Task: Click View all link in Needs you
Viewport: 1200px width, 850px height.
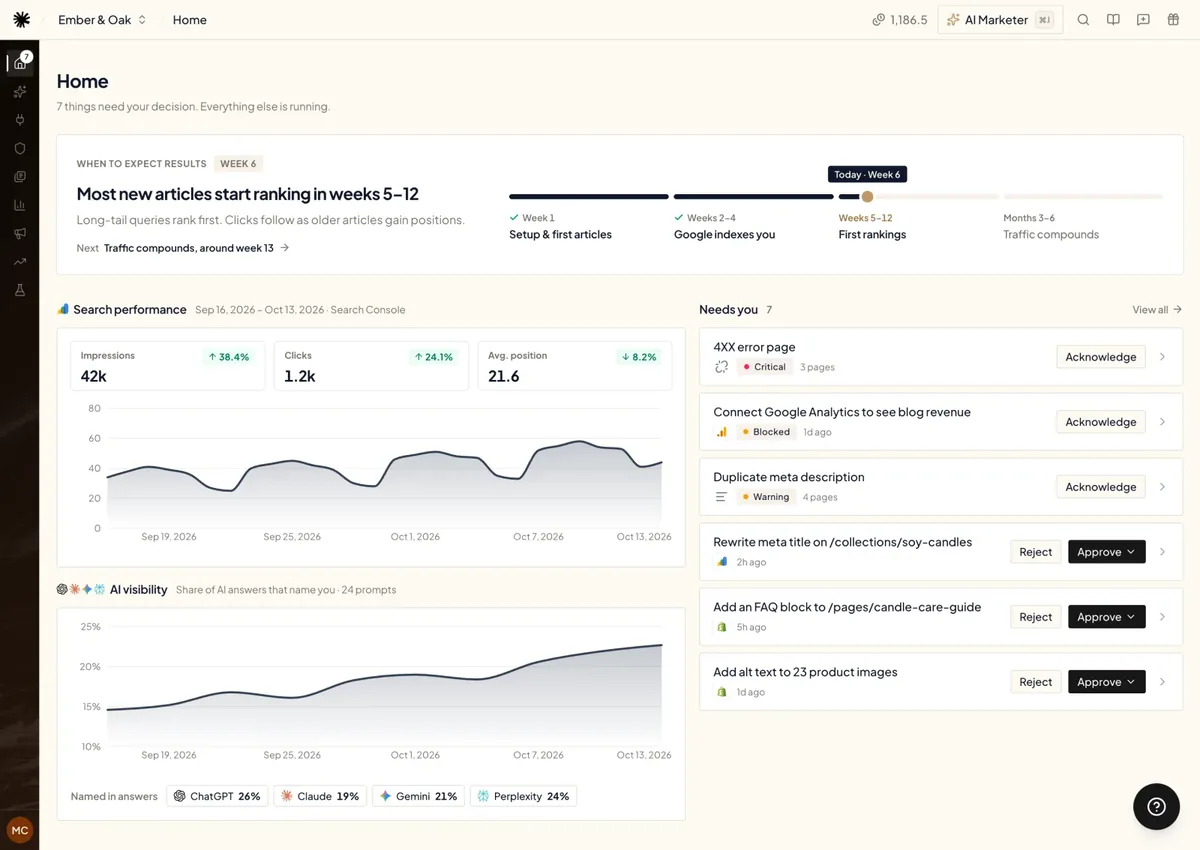Action: pos(1157,310)
